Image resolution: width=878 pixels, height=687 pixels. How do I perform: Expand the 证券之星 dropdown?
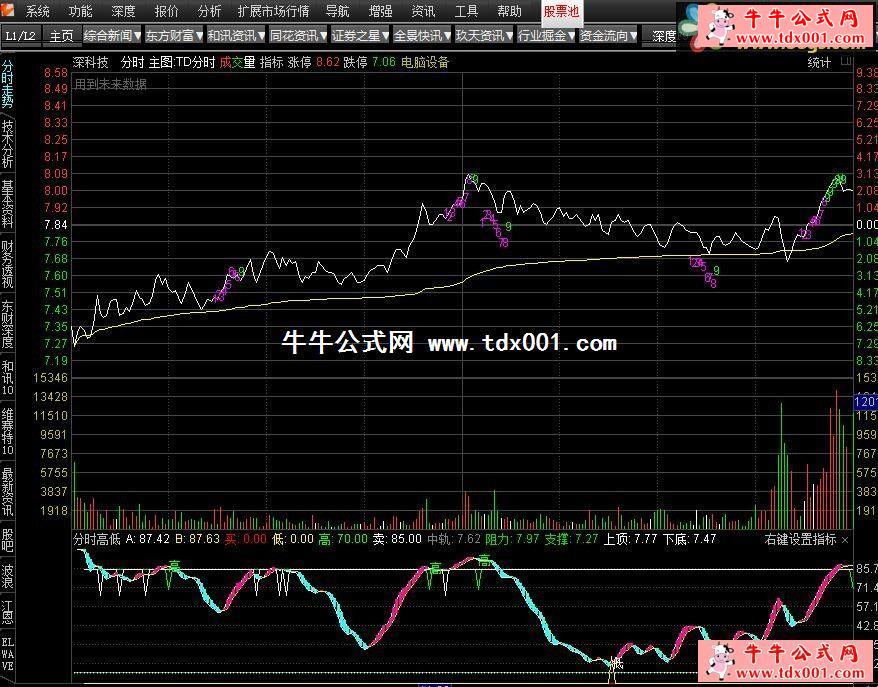(x=360, y=36)
